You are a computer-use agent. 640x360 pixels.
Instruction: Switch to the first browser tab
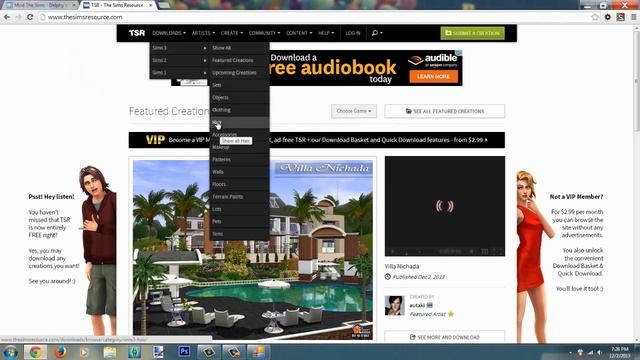pos(40,5)
